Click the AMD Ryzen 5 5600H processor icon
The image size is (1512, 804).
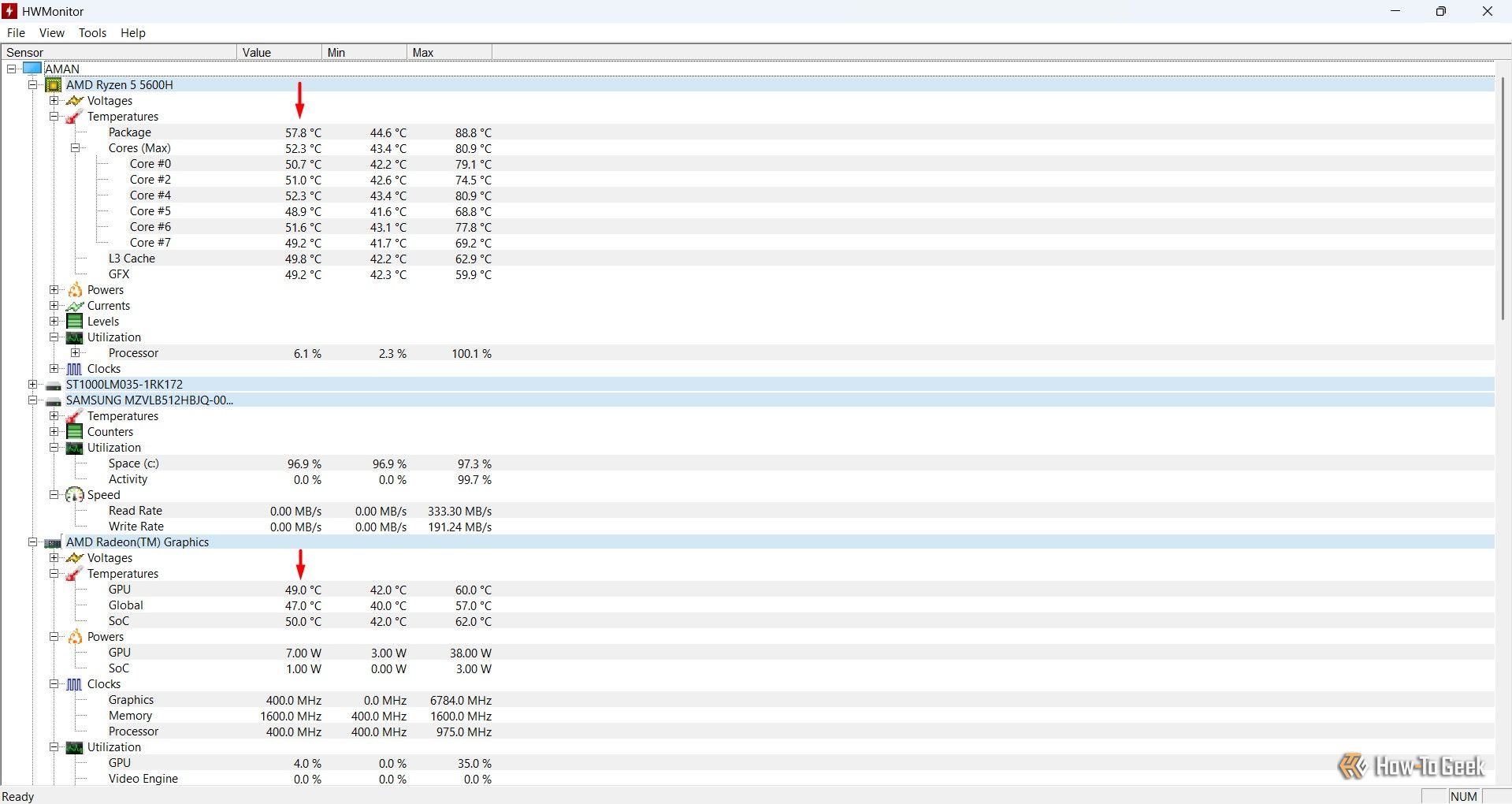coord(54,85)
